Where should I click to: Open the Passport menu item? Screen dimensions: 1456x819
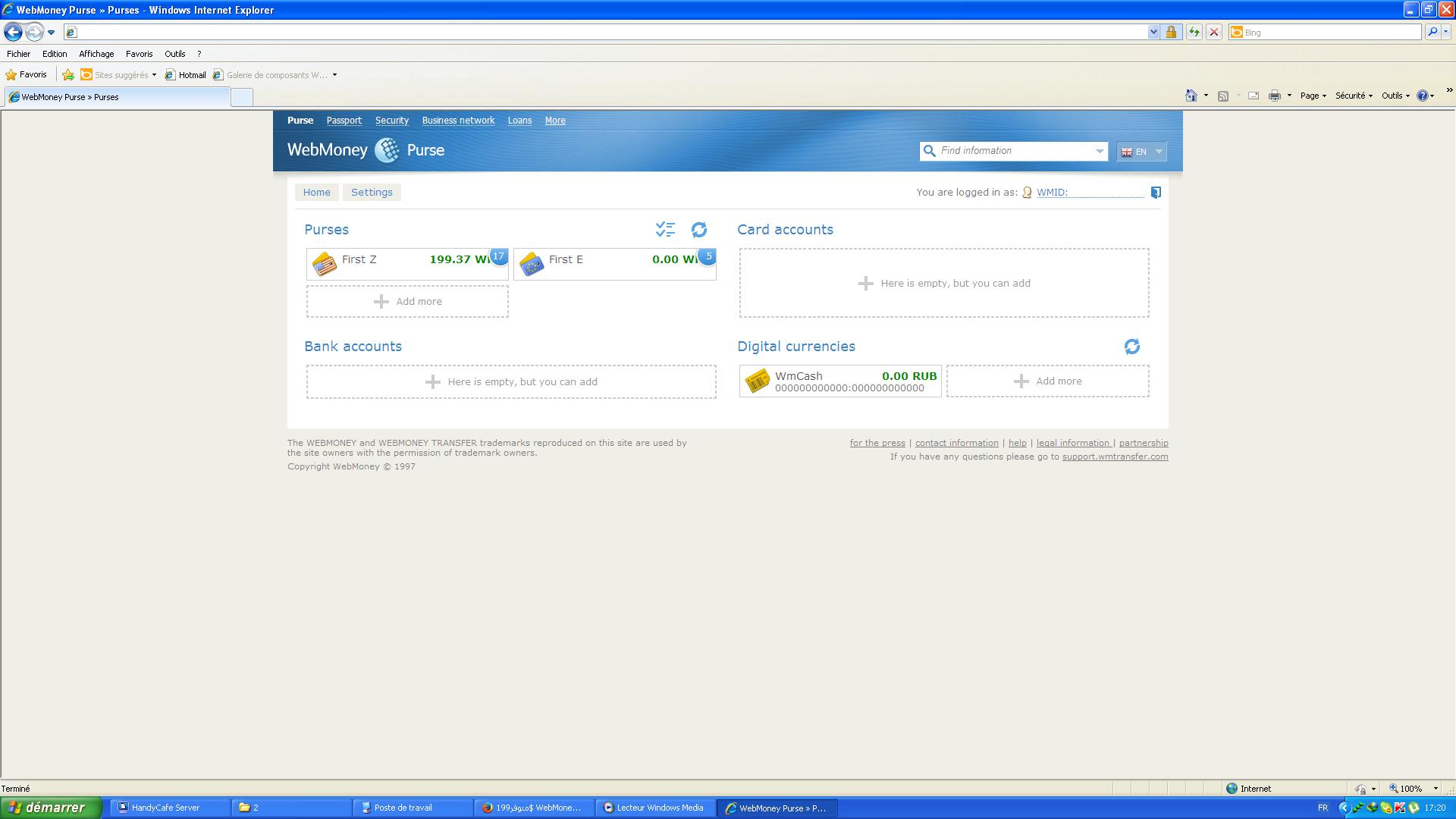pyautogui.click(x=344, y=121)
